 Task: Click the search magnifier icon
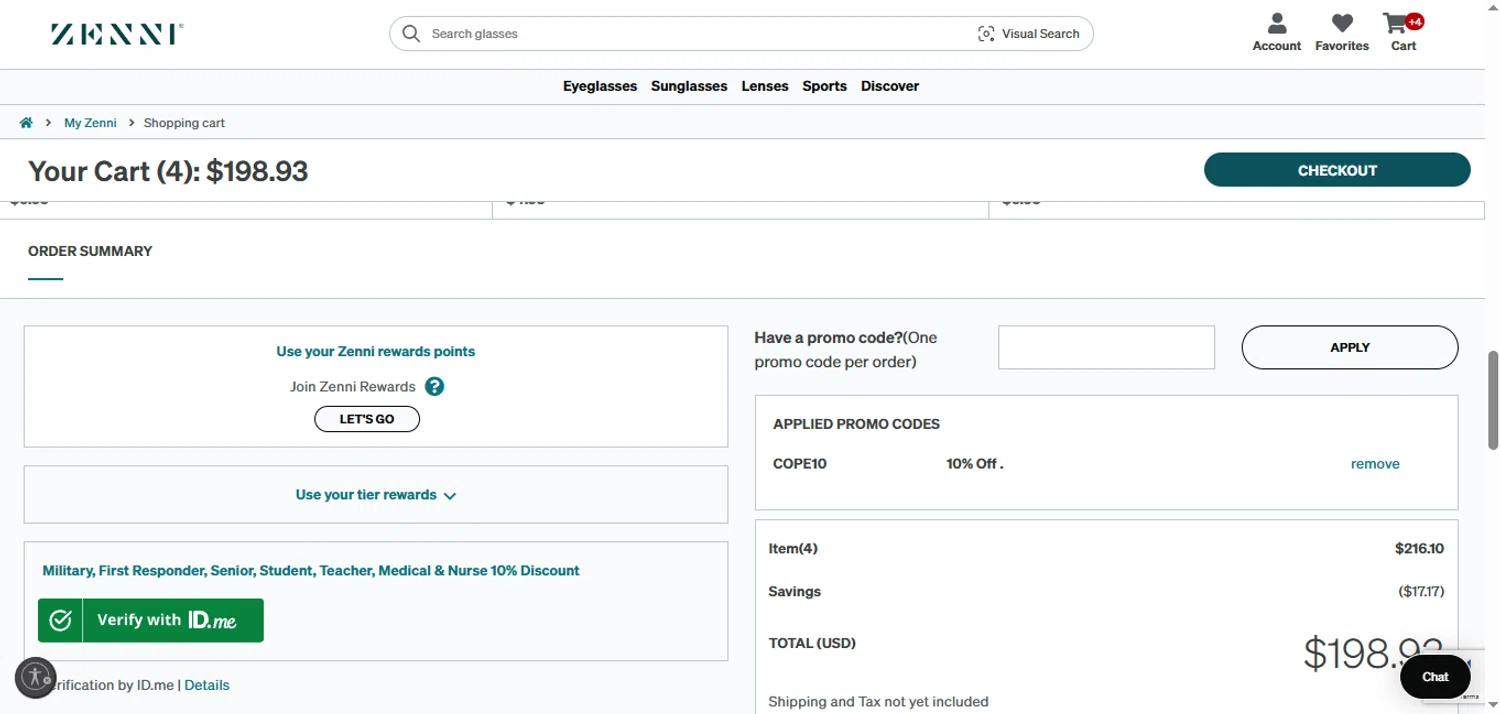(x=411, y=34)
